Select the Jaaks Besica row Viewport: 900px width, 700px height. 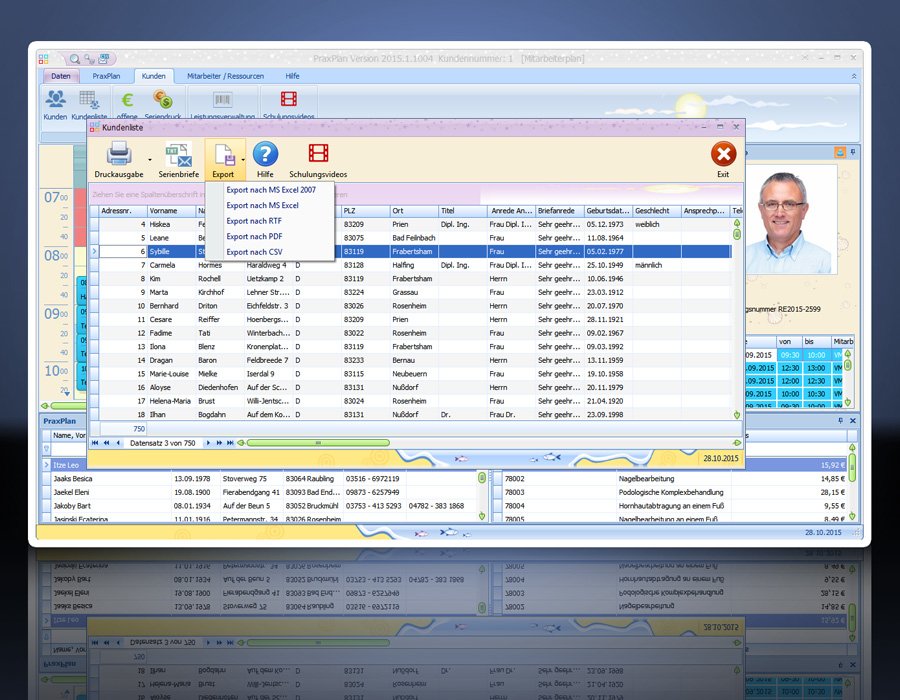tap(261, 479)
